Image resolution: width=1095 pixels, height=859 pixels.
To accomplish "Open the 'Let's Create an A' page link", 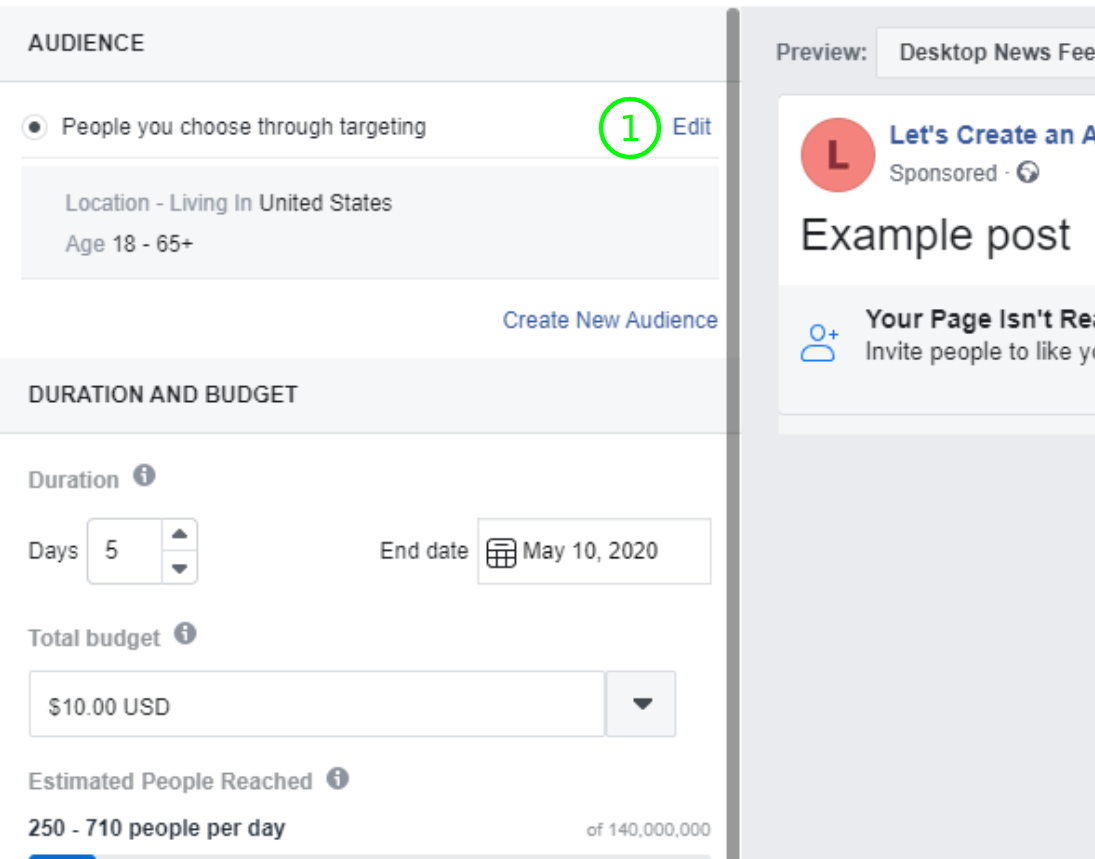I will [x=990, y=135].
